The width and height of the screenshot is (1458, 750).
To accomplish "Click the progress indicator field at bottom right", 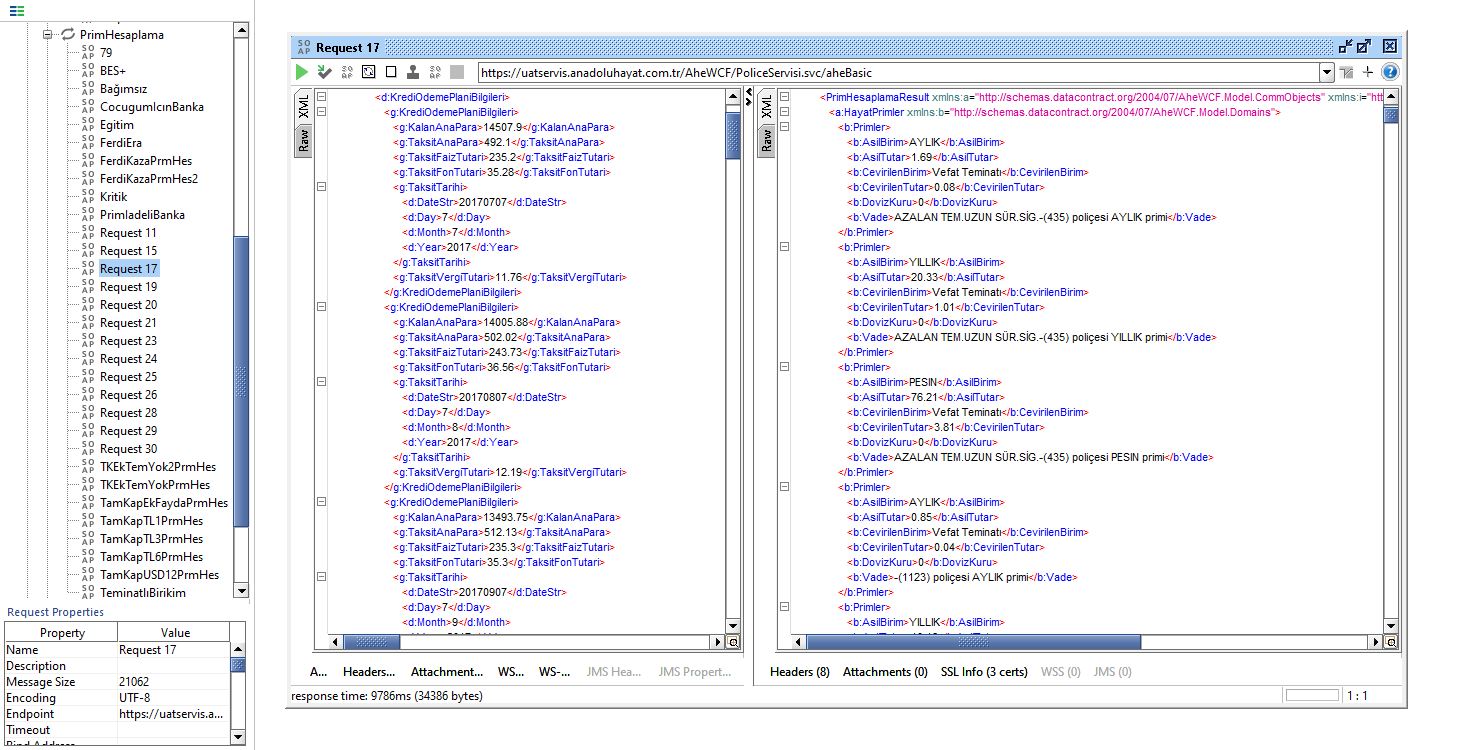I will [1312, 694].
